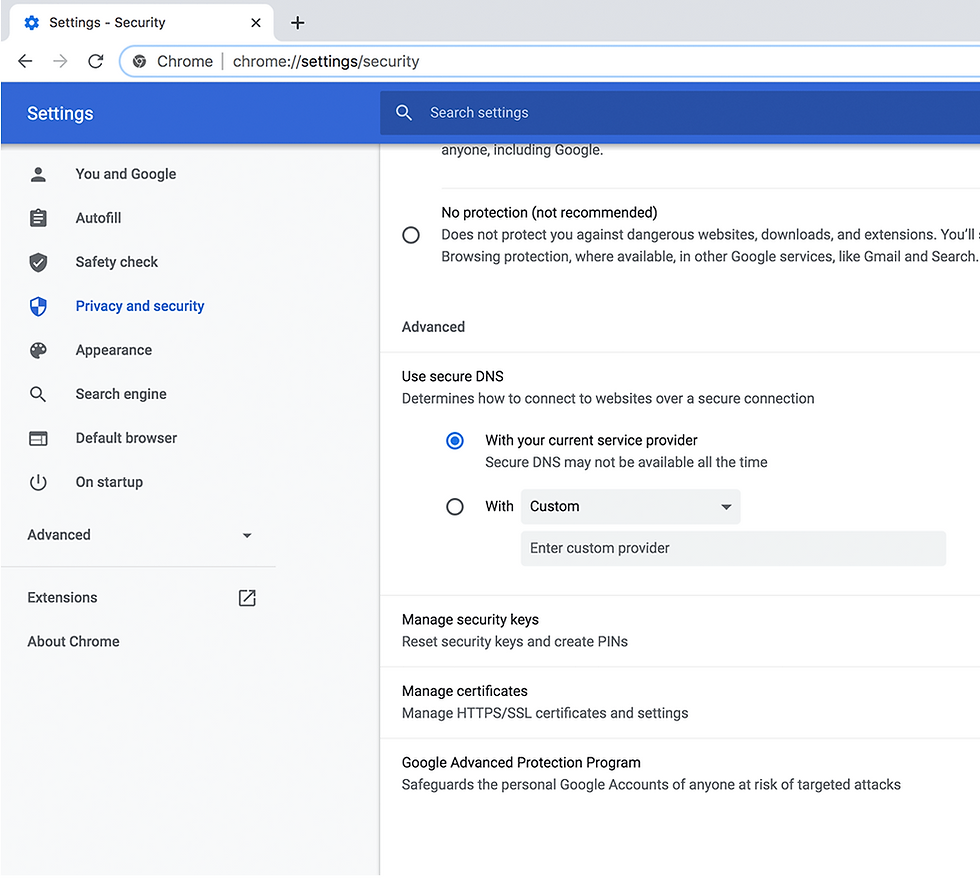Open Search engine settings
Image resolution: width=980 pixels, height=878 pixels.
(121, 394)
